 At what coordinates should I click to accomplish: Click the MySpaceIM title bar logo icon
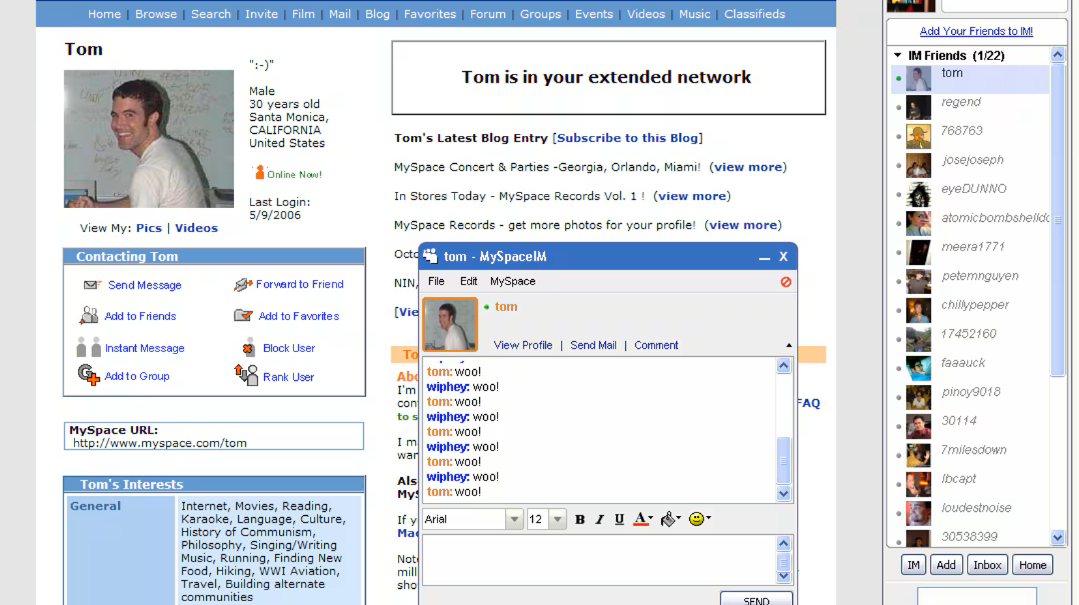pos(431,256)
